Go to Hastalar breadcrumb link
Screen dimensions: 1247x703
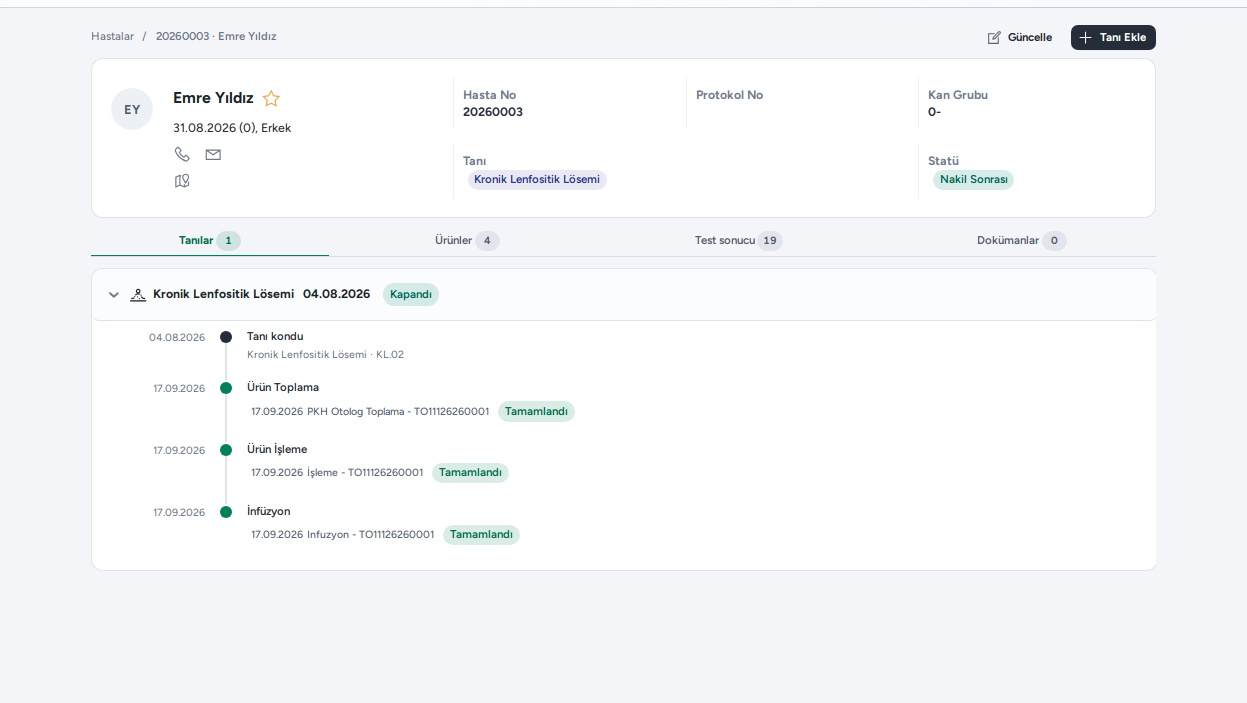(x=112, y=36)
